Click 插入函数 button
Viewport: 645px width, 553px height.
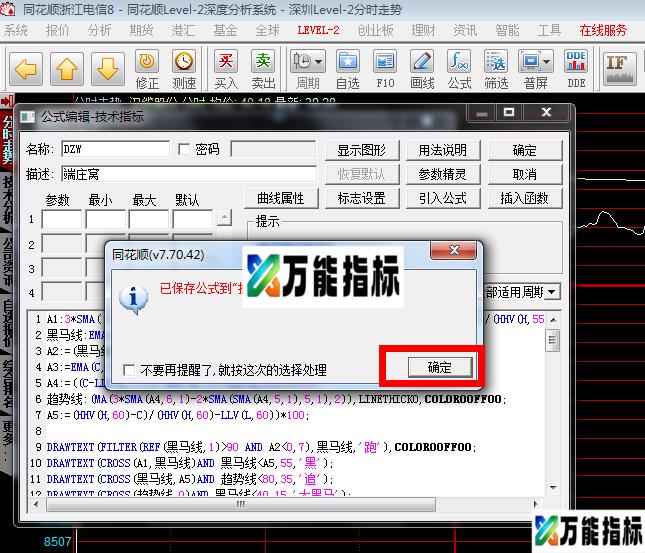click(524, 198)
